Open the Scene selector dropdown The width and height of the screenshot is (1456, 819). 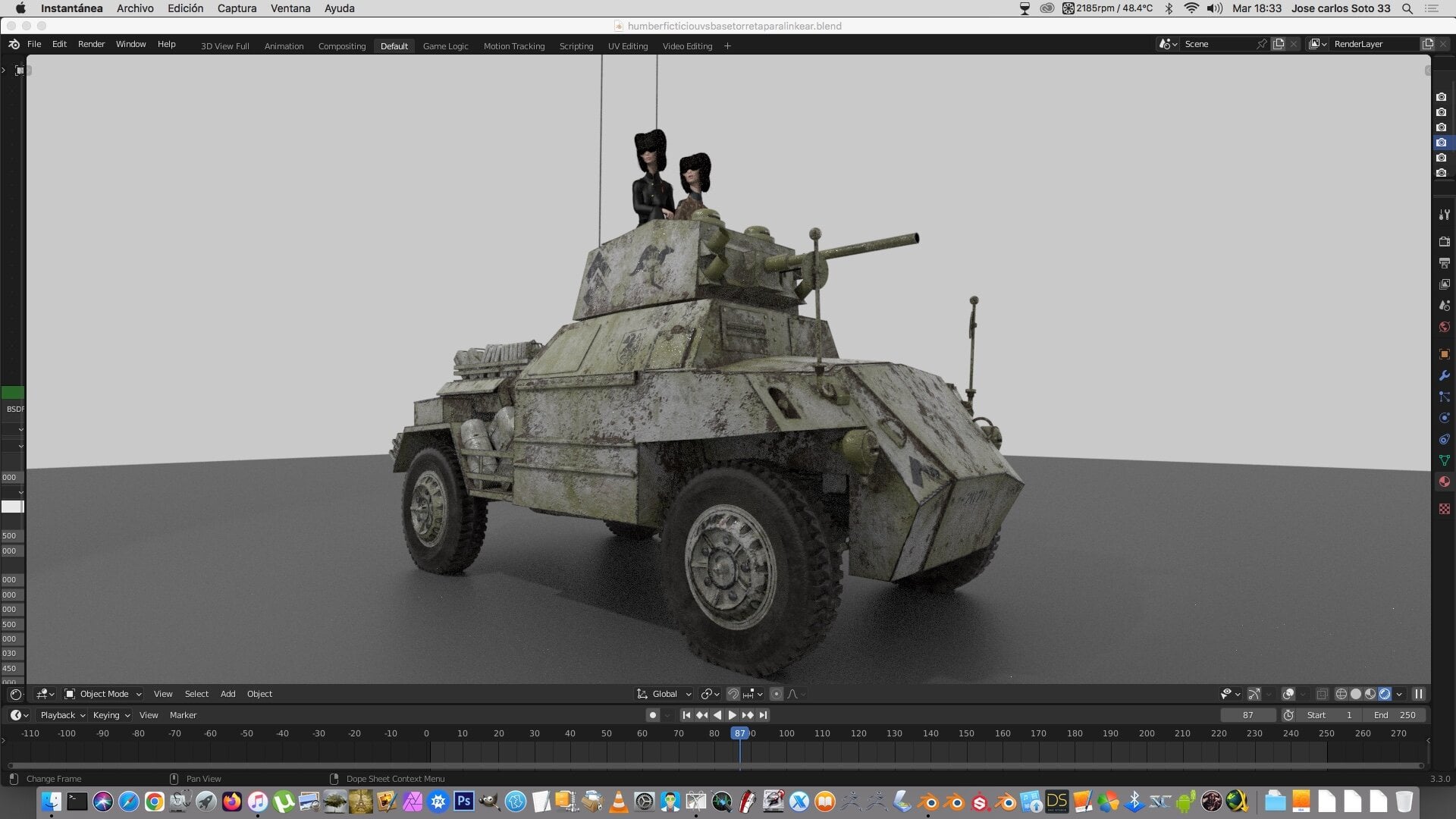(1168, 44)
